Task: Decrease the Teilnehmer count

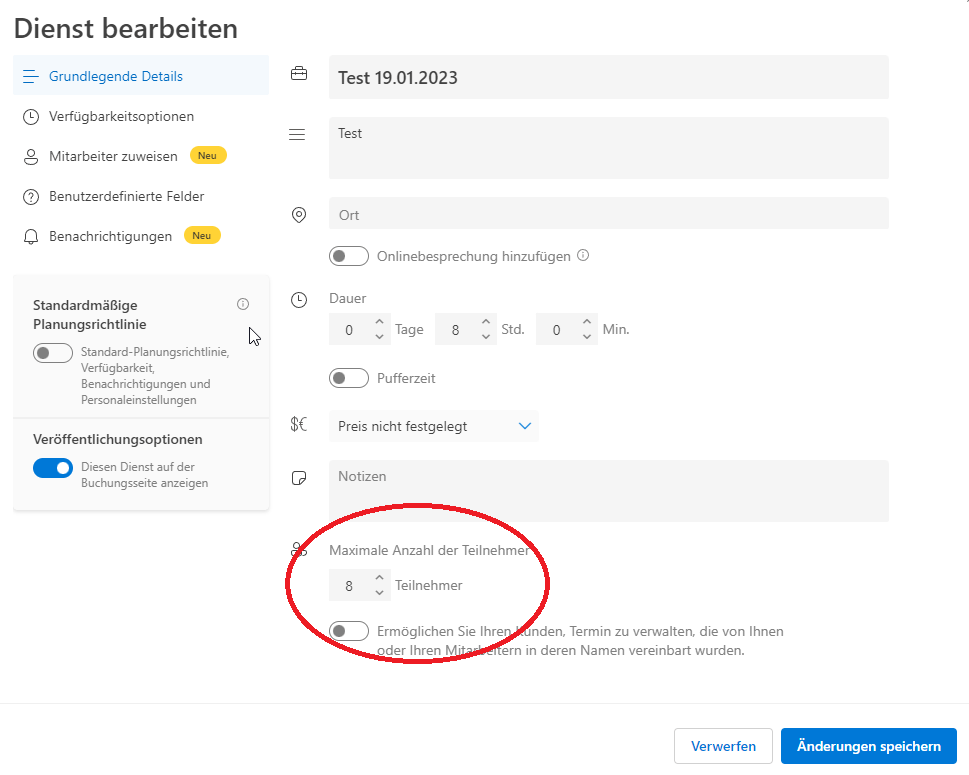Action: click(x=379, y=593)
